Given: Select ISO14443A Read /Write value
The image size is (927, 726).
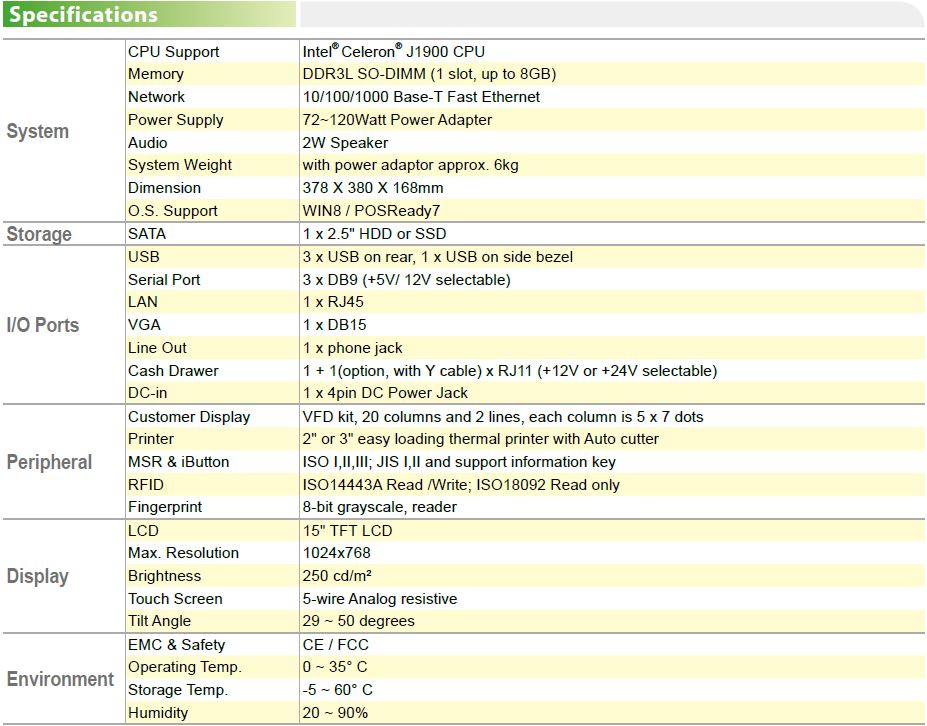Looking at the screenshot, I should pyautogui.click(x=461, y=485).
